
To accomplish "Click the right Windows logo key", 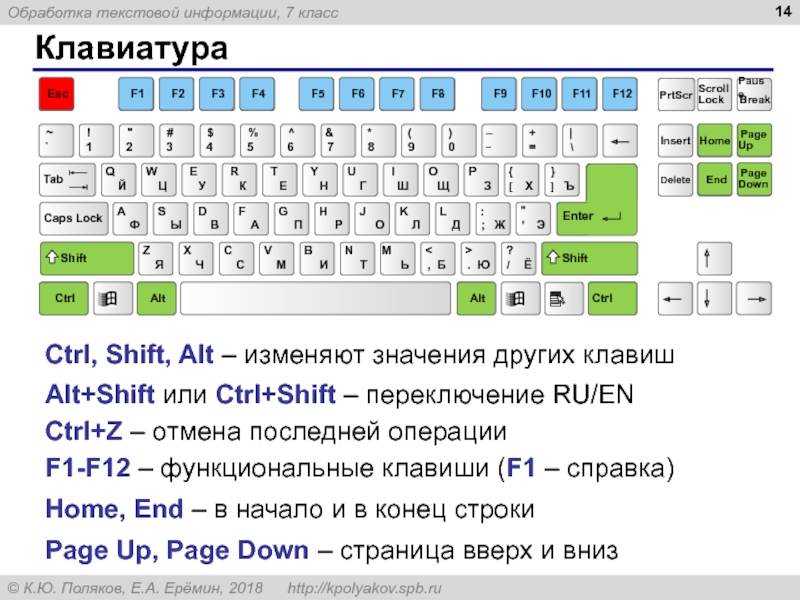I will pyautogui.click(x=520, y=298).
